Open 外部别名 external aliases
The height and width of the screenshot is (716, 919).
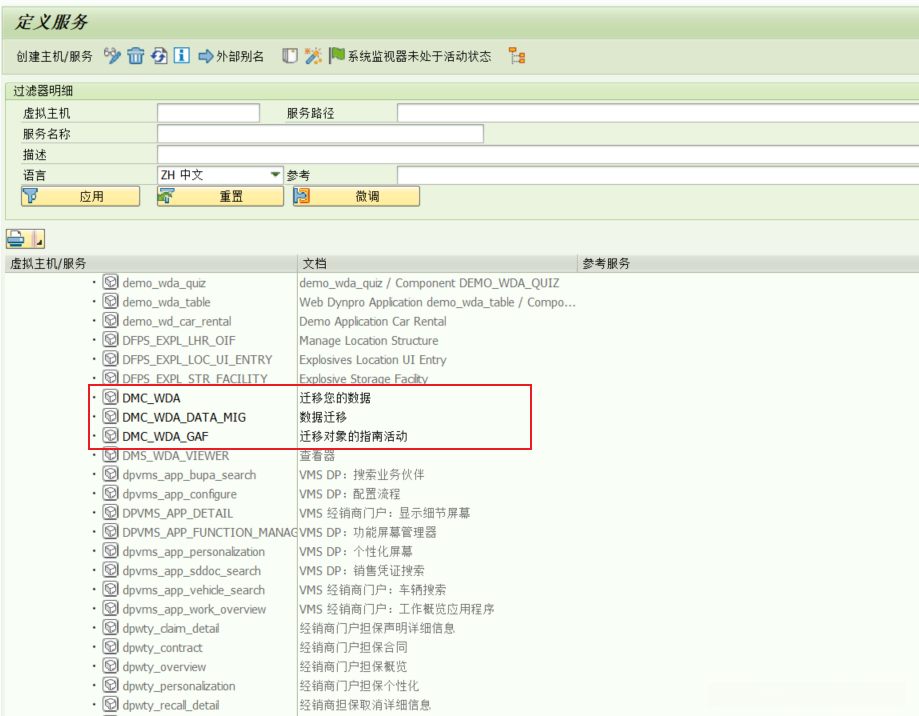[x=231, y=56]
